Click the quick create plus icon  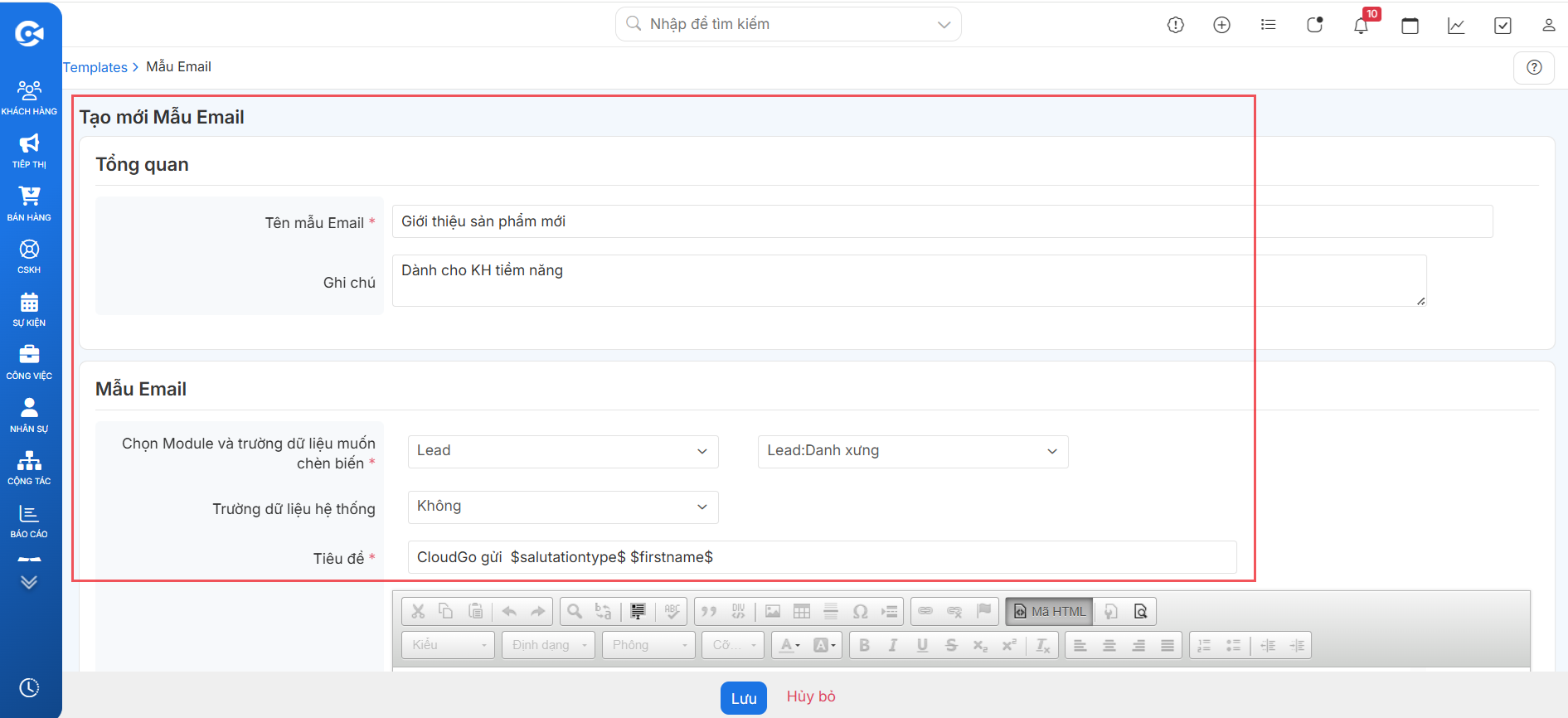pyautogui.click(x=1221, y=25)
